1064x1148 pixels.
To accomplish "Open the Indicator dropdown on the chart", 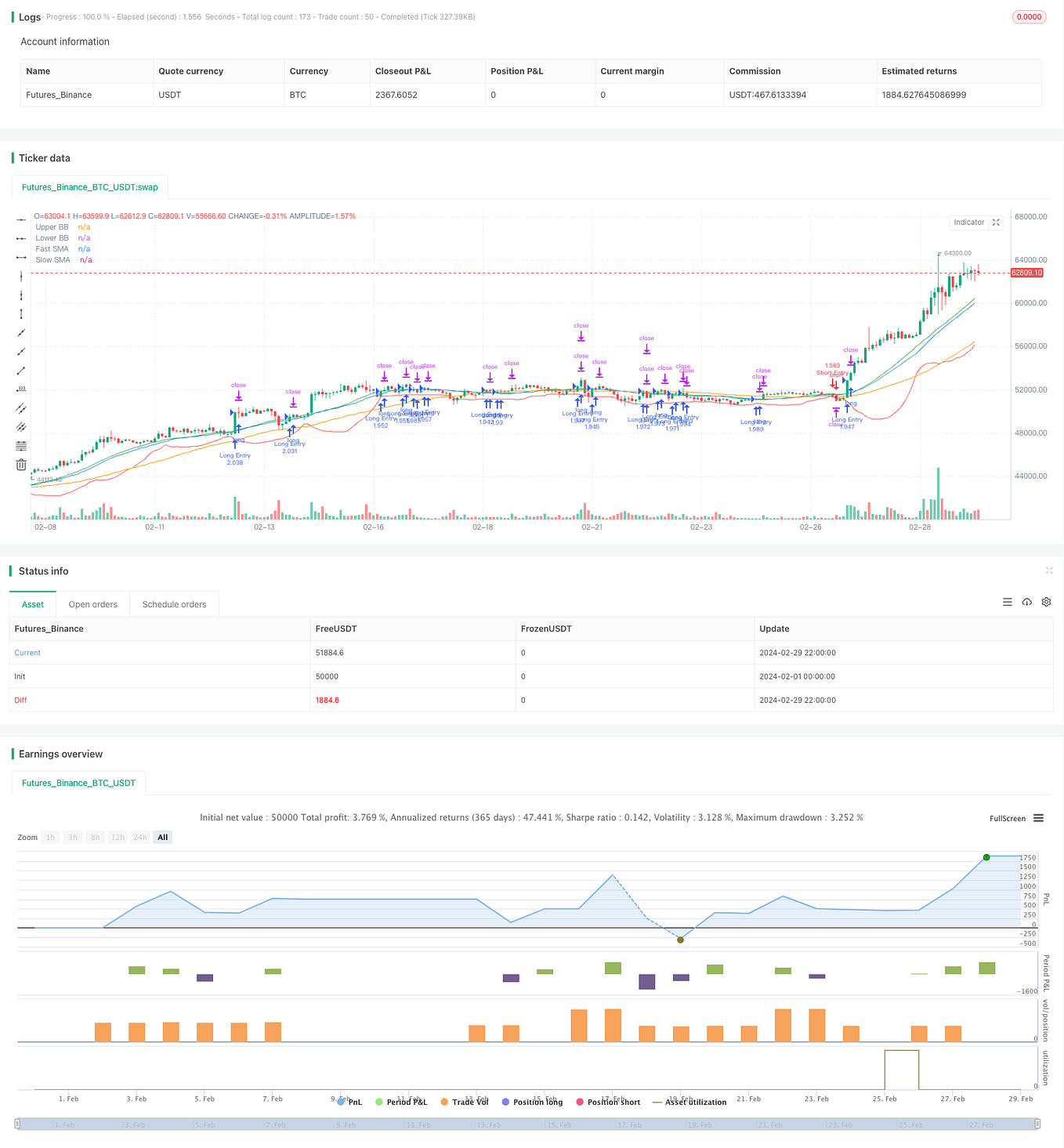I will [x=969, y=223].
